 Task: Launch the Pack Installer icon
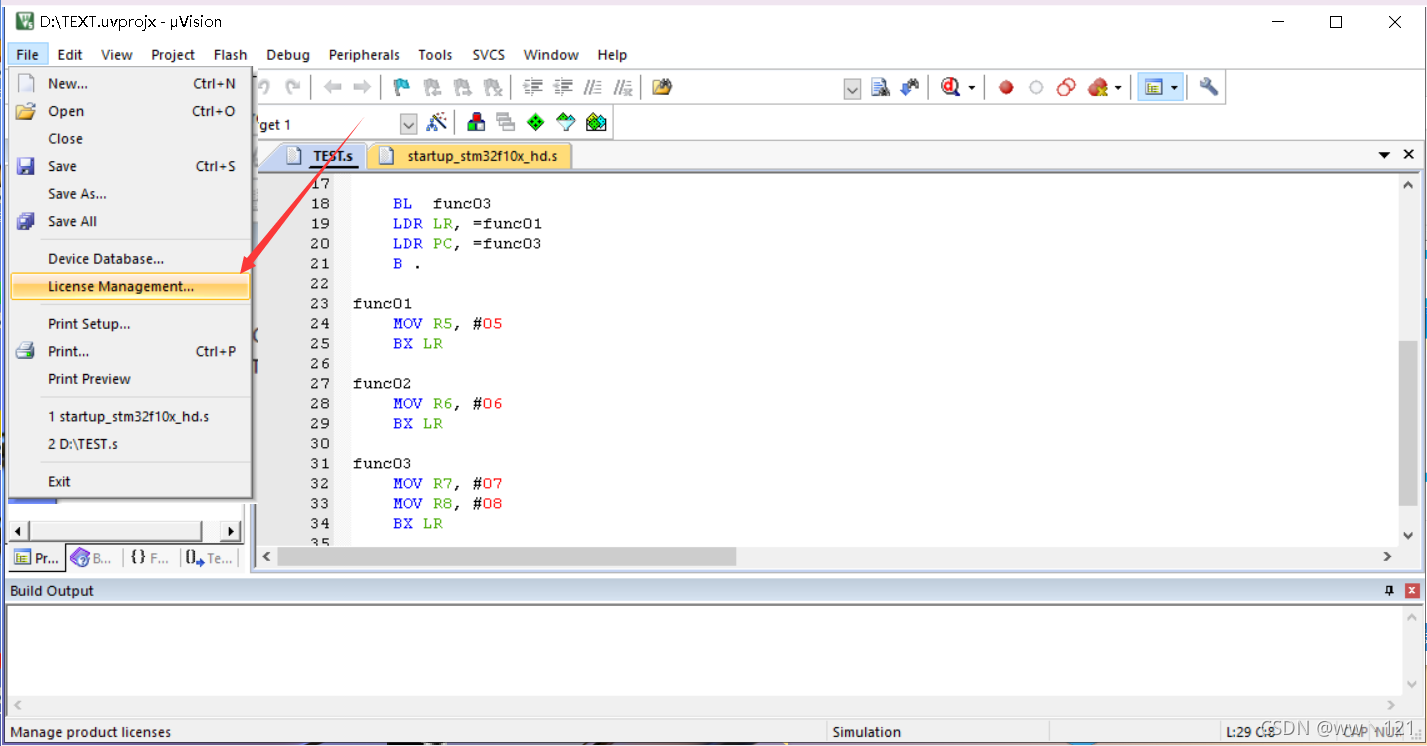[597, 123]
